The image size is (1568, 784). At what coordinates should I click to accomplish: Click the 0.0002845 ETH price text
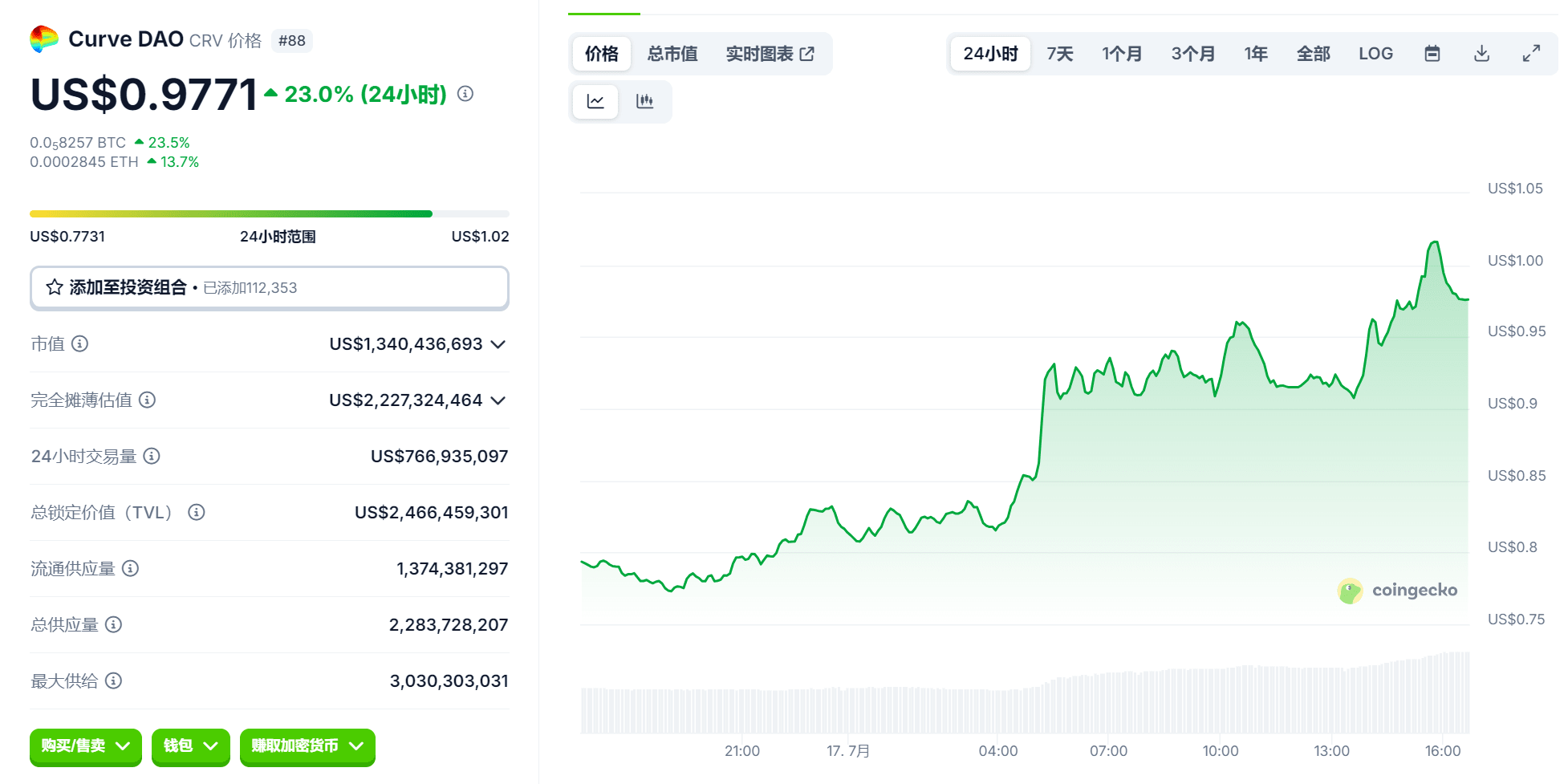click(x=84, y=162)
